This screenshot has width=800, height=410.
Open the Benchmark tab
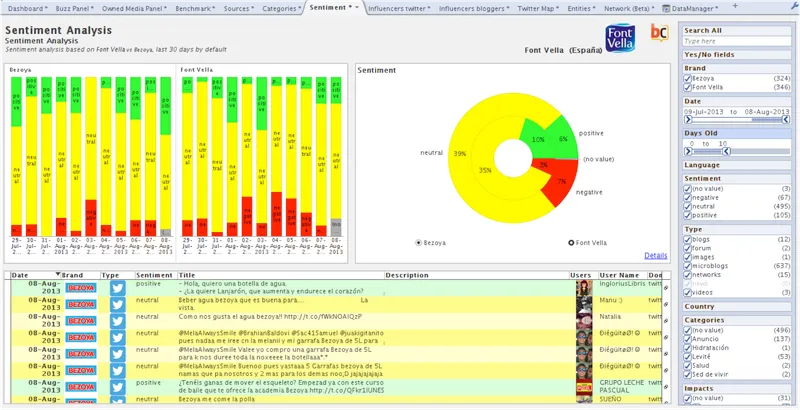click(195, 9)
